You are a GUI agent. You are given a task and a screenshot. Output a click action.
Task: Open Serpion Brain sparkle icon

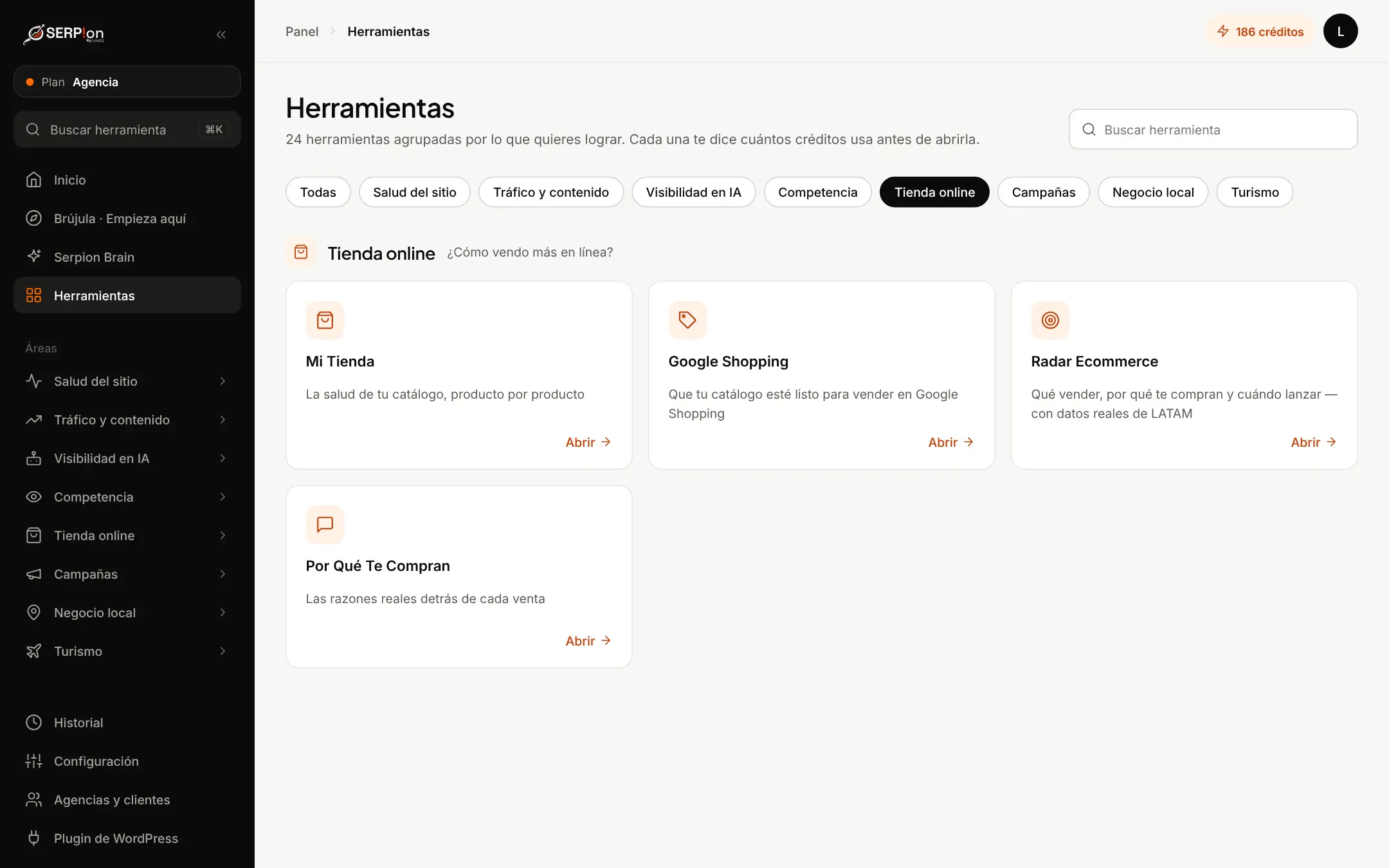33,257
